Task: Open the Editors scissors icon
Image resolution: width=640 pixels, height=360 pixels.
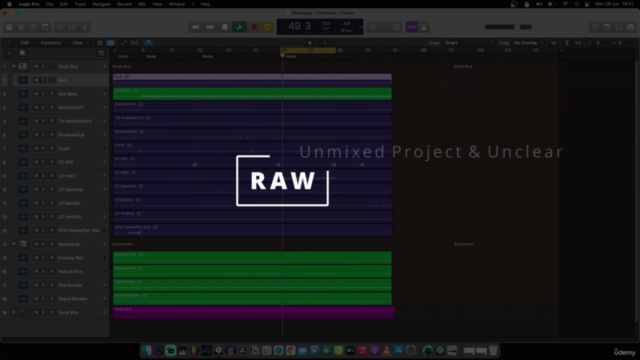Action: [x=84, y=27]
